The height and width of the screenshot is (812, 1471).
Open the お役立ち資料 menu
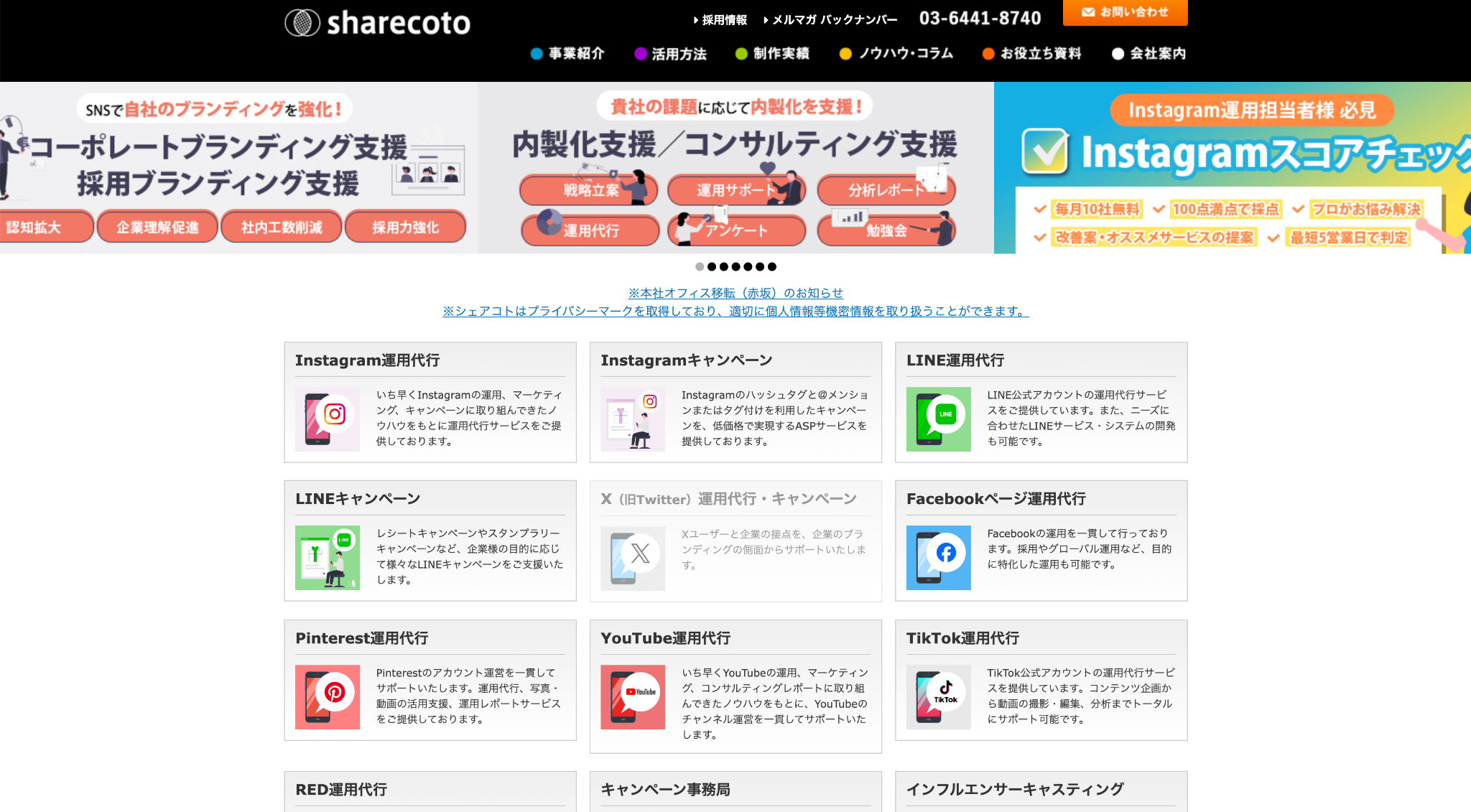1032,53
